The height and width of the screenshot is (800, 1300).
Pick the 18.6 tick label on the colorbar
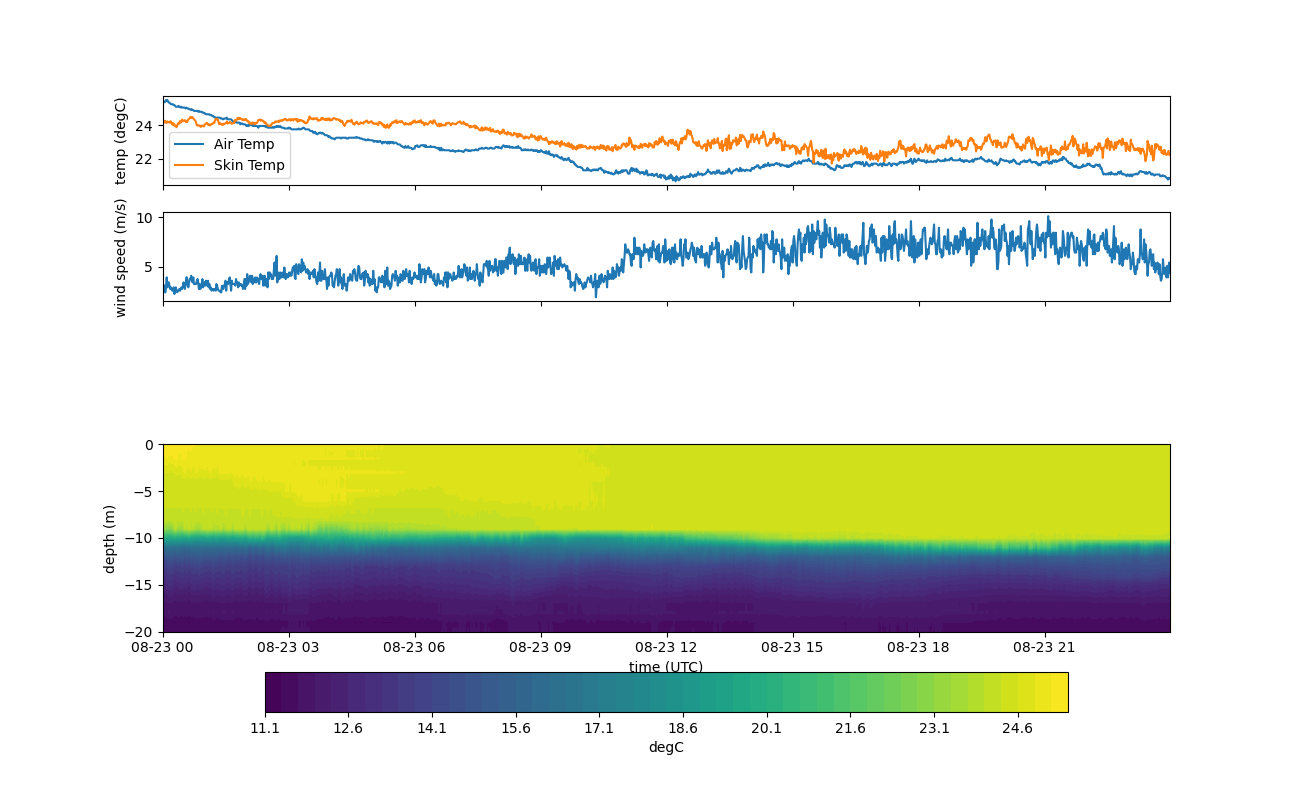(682, 729)
